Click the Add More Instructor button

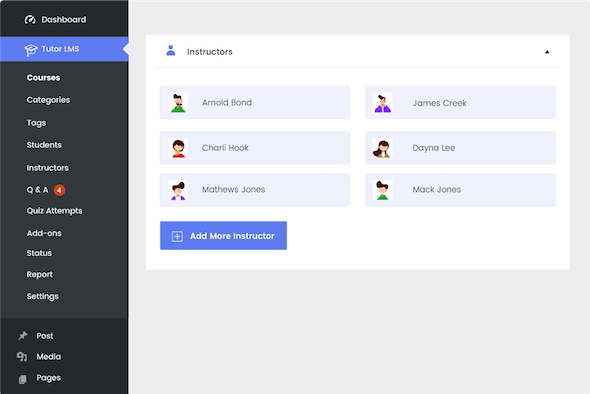coord(224,236)
